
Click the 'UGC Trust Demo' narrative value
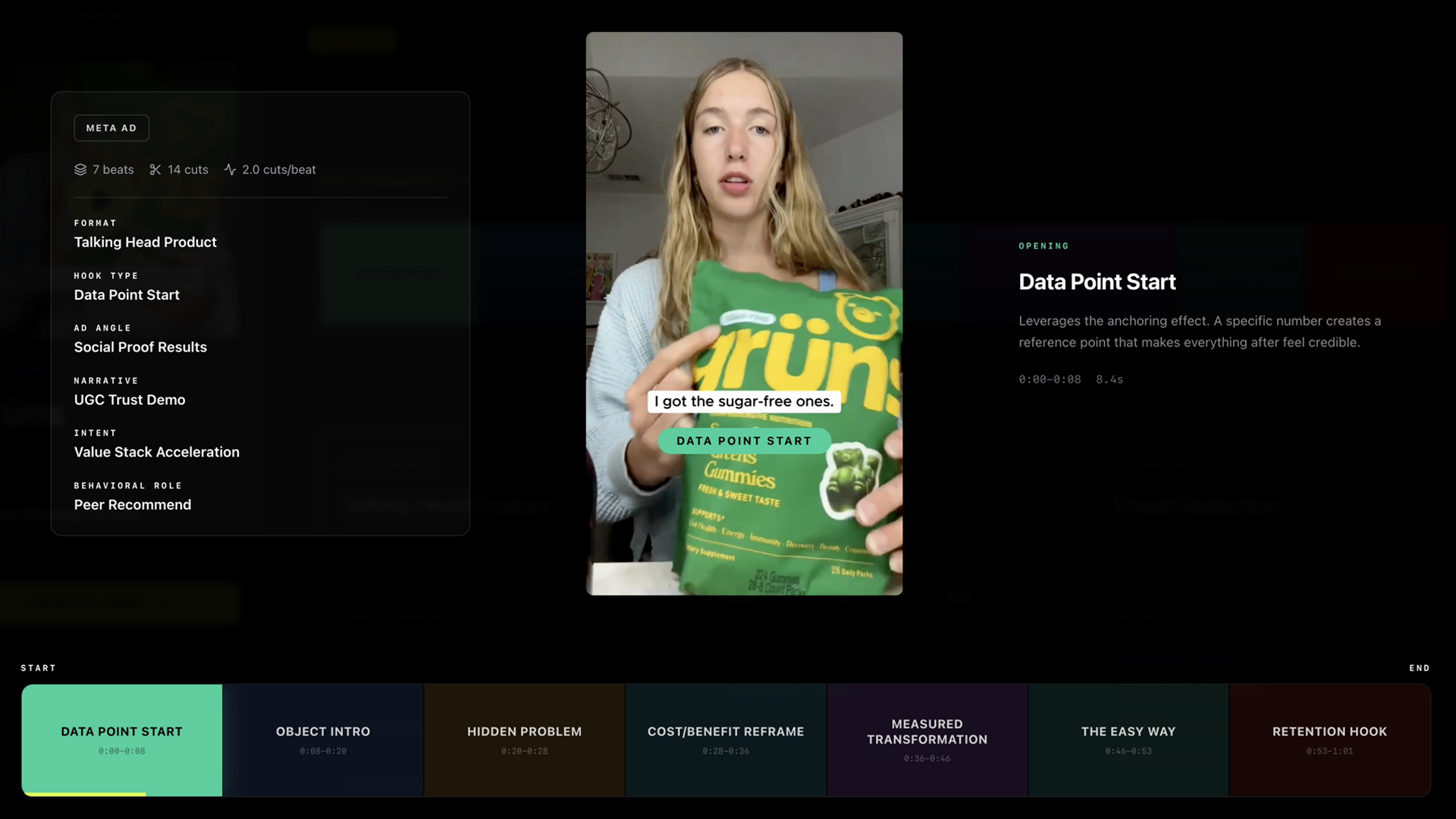pos(130,400)
